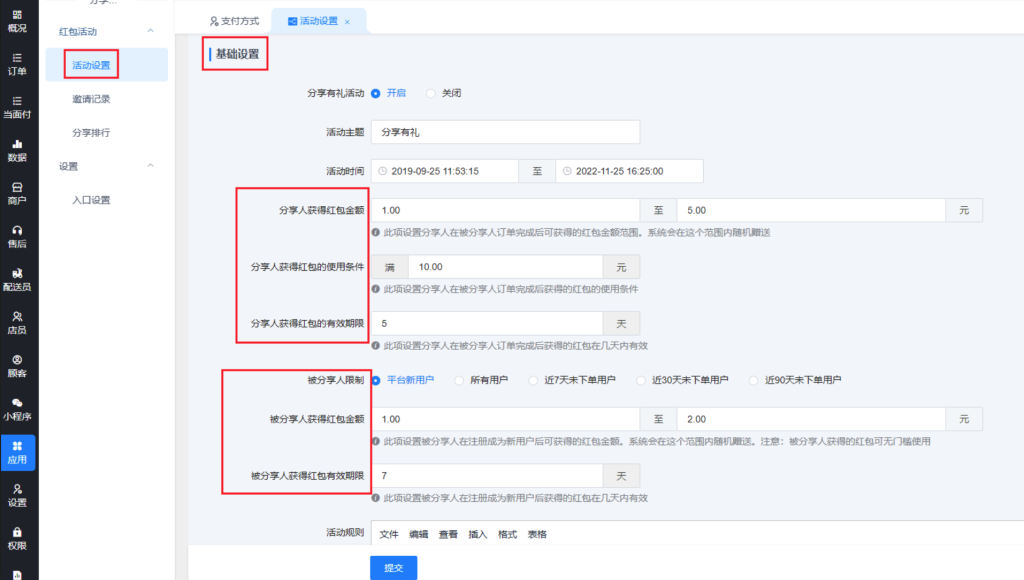1024x580 pixels.
Task: Click the 提交 submit button
Action: point(393,568)
